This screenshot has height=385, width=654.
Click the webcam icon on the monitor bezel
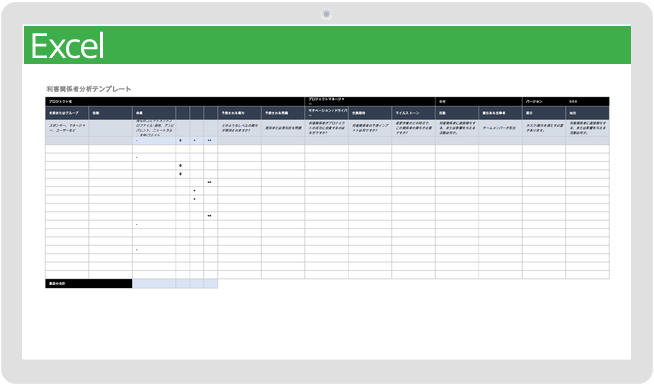coord(326,14)
